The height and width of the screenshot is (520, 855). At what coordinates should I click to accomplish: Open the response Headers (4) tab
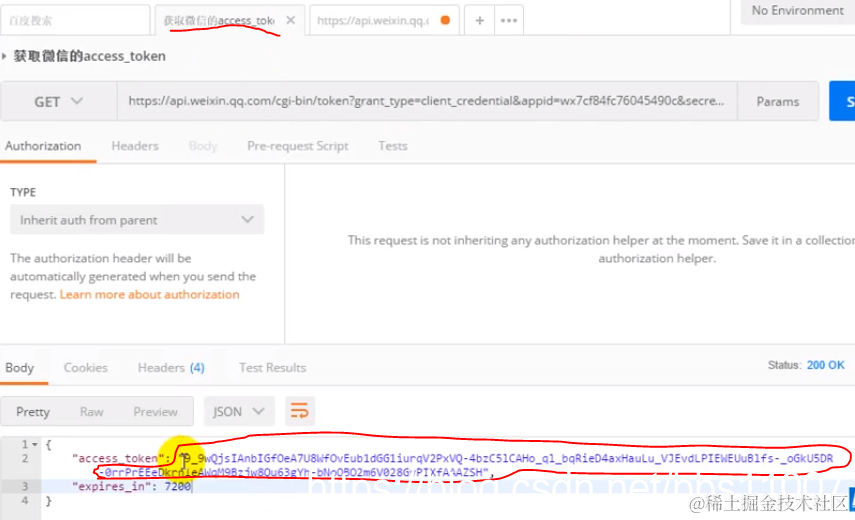point(171,368)
